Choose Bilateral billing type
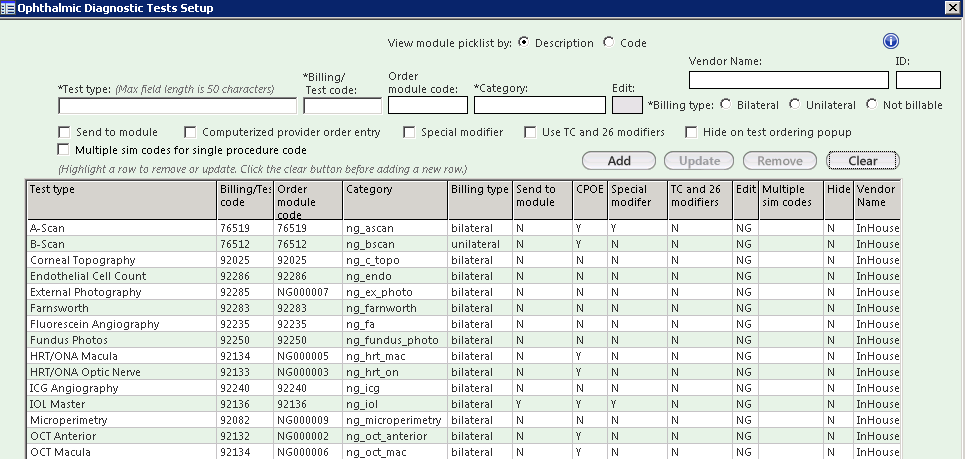Image resolution: width=965 pixels, height=459 pixels. [x=726, y=105]
